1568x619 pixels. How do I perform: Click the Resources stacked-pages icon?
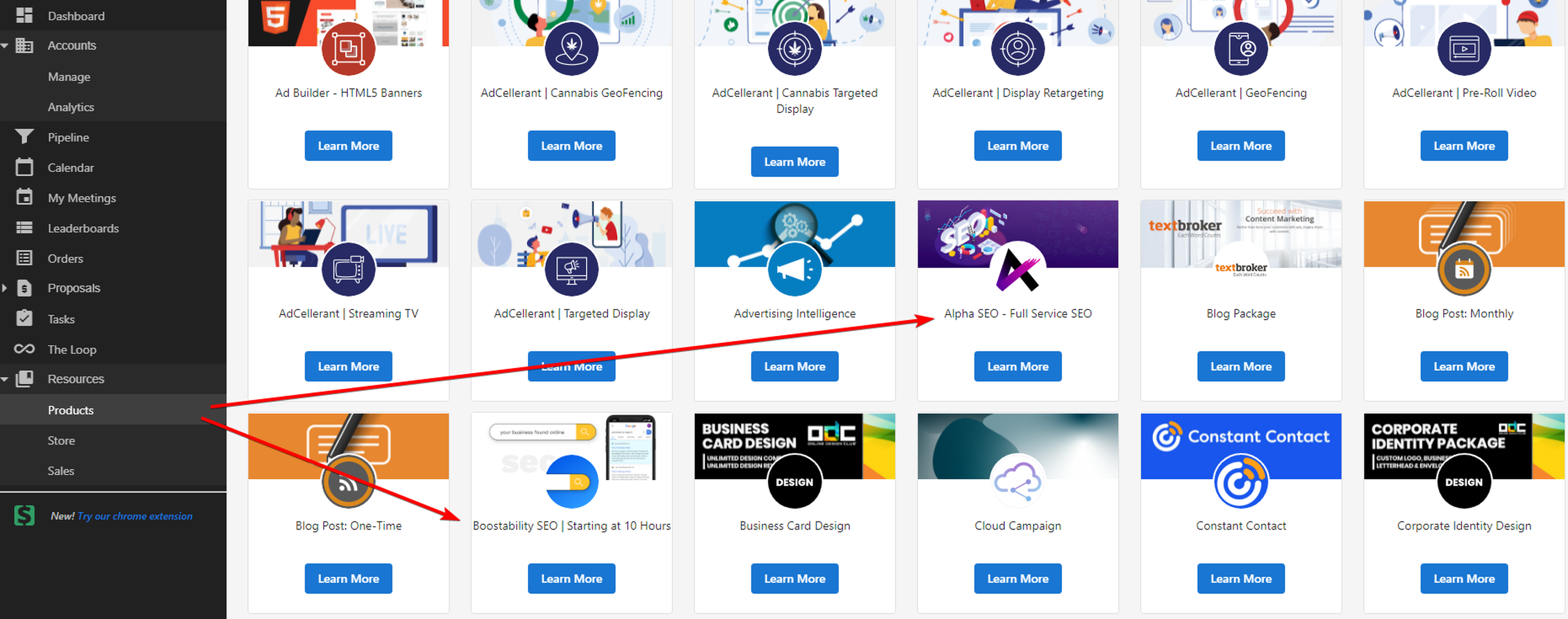click(24, 379)
